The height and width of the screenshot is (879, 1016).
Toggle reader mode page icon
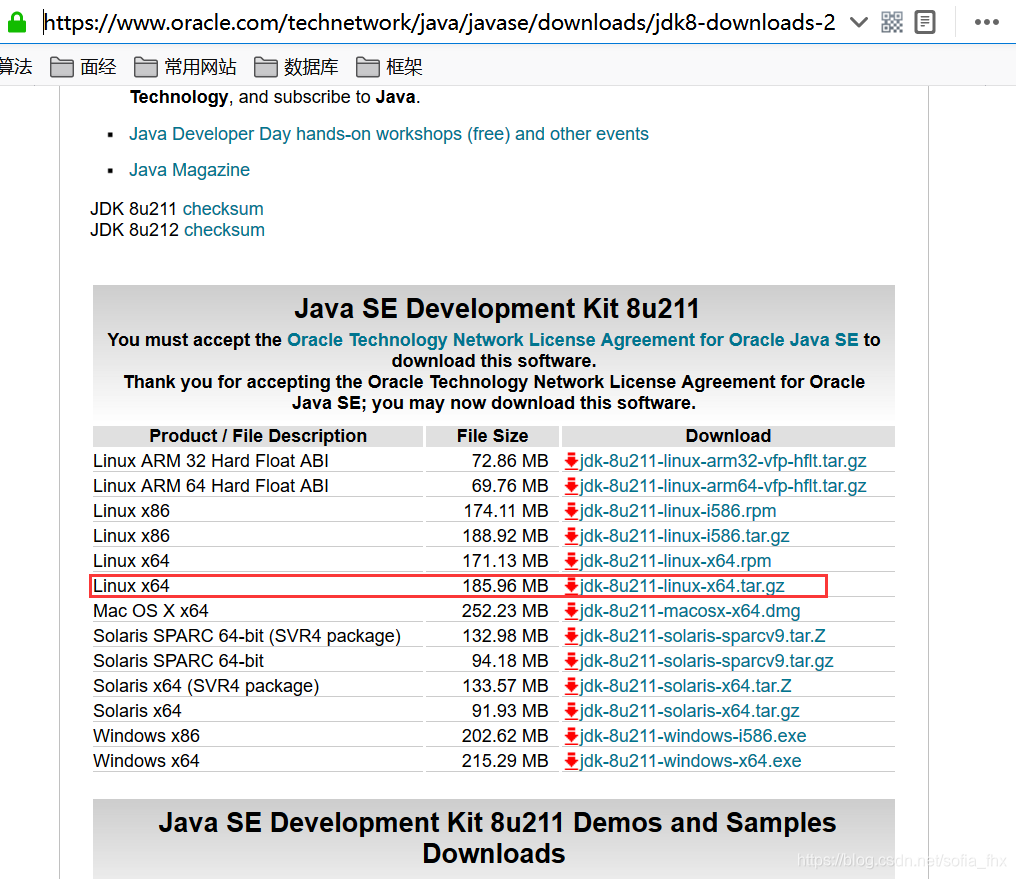coord(925,22)
